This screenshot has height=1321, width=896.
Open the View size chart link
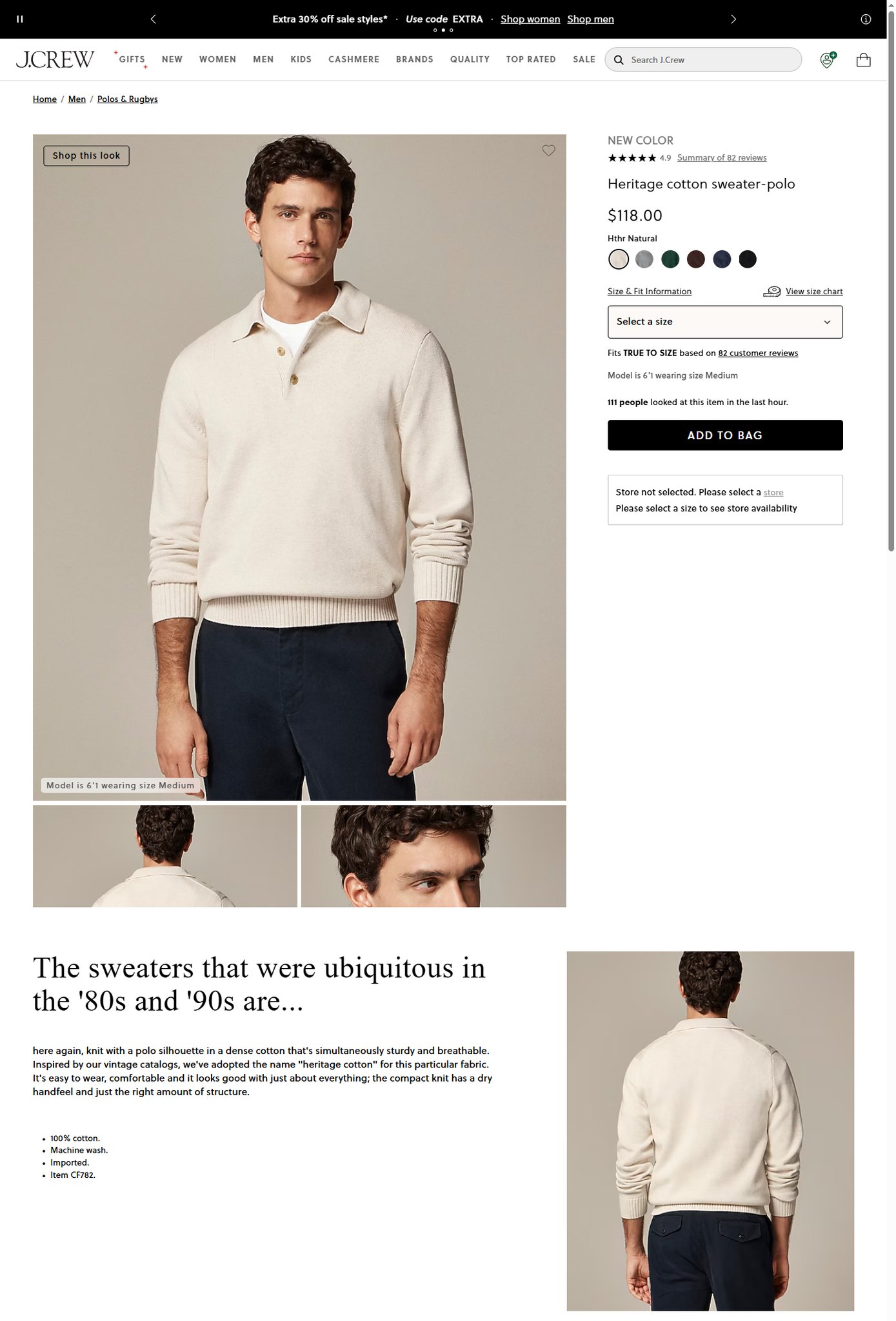click(x=814, y=292)
